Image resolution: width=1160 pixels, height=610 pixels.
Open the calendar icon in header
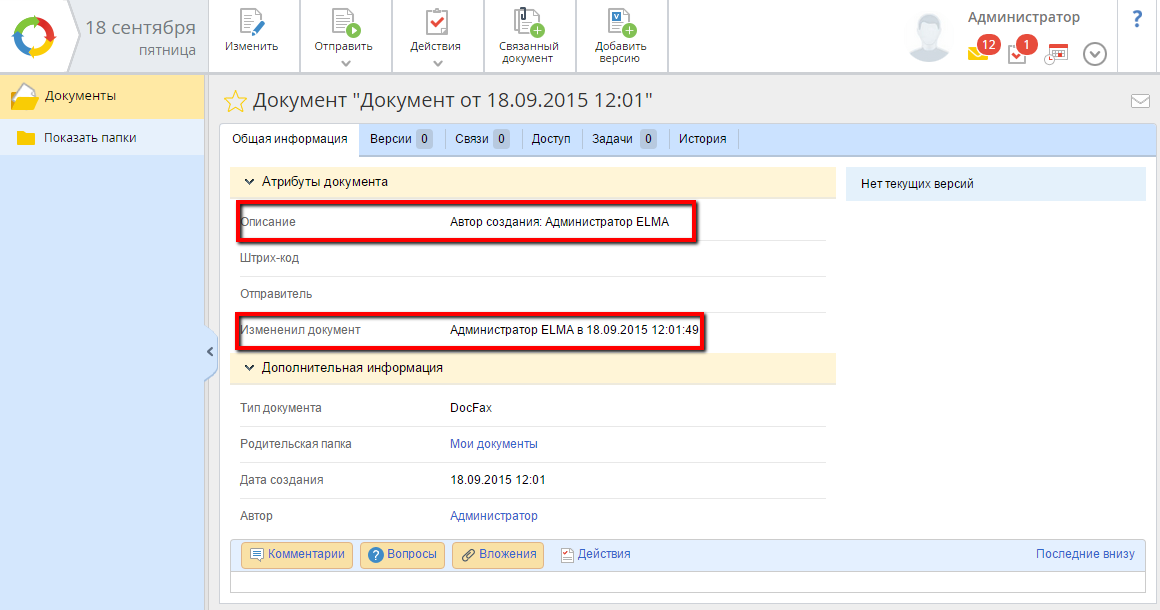coord(1056,55)
